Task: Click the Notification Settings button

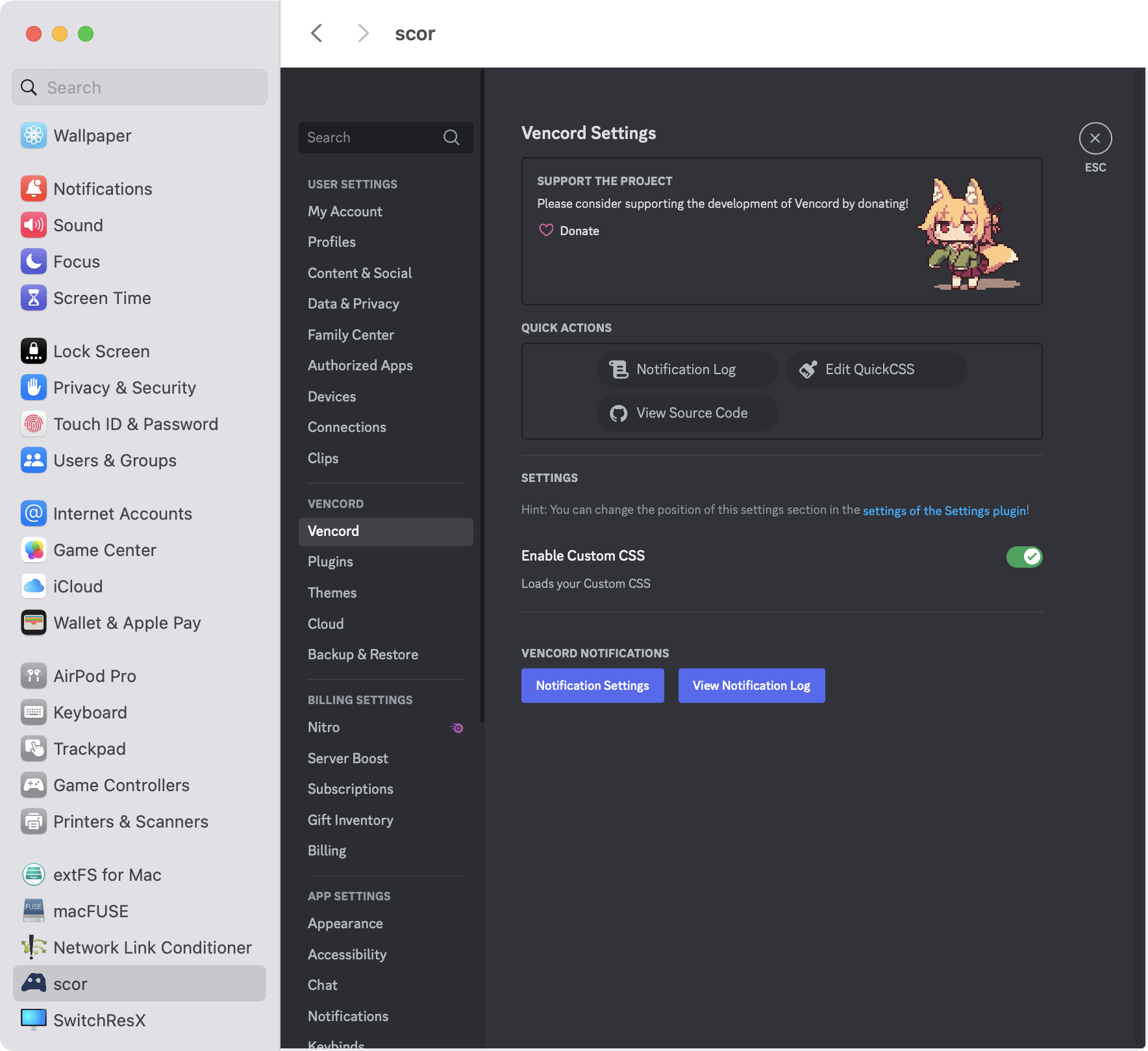Action: (593, 686)
